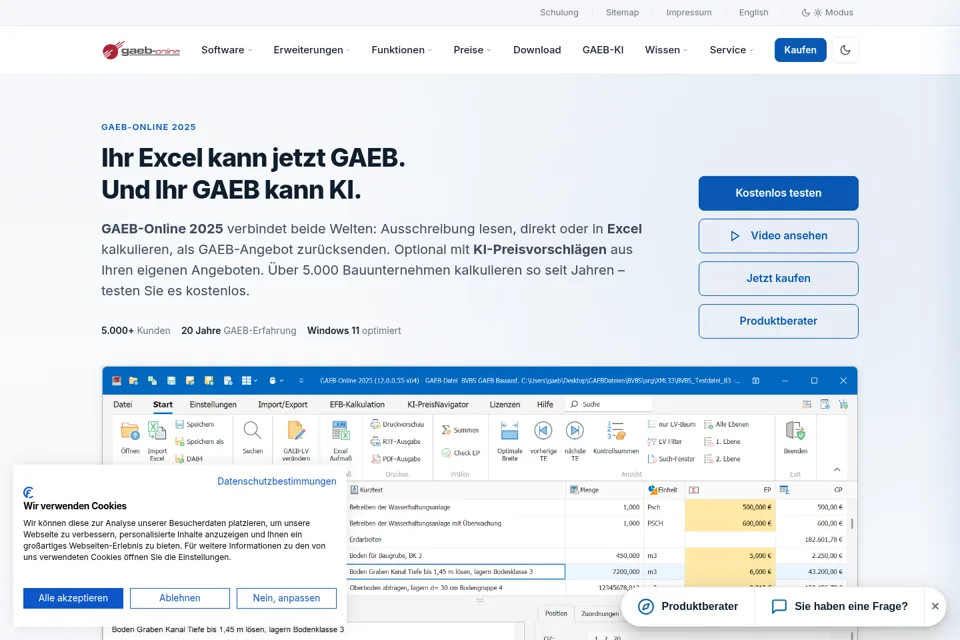Click Check EP in the Prüfen group
Viewport: 960px width, 640px height.
tap(460, 453)
